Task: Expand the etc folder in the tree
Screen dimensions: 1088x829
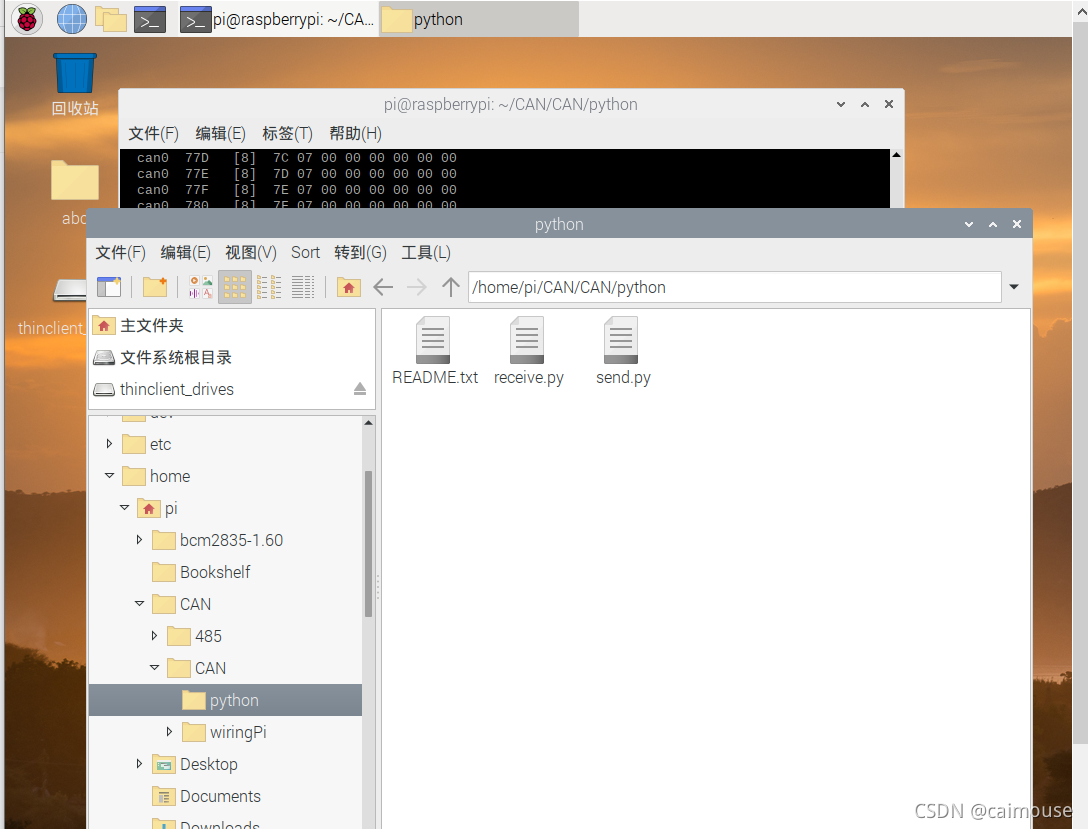Action: point(109,443)
